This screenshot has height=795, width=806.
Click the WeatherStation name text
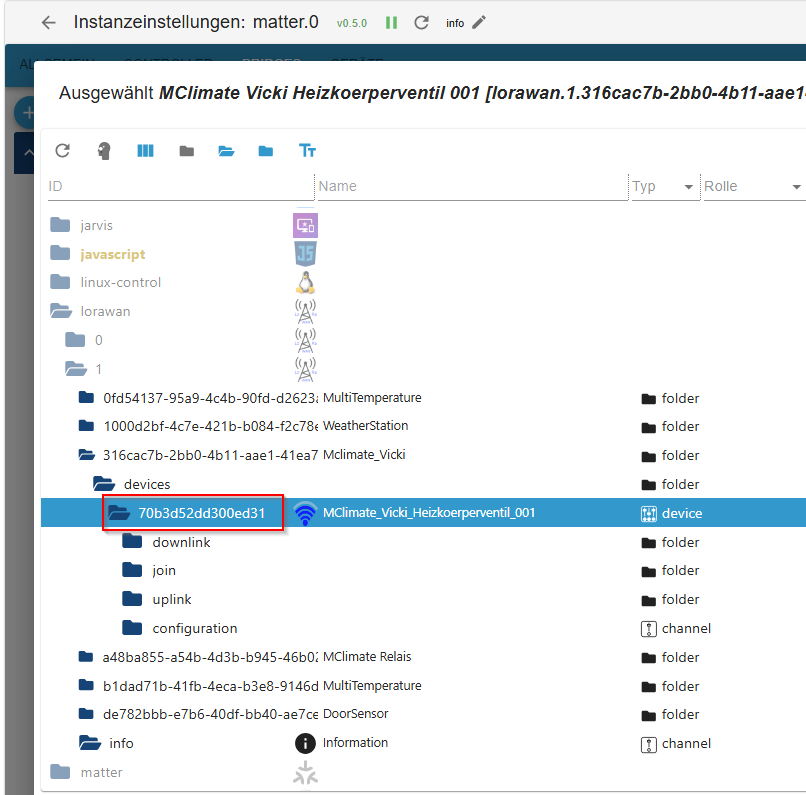click(x=365, y=426)
